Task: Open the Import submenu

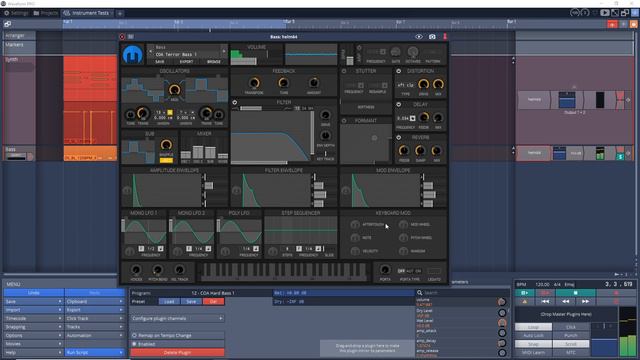Action: click(33, 310)
